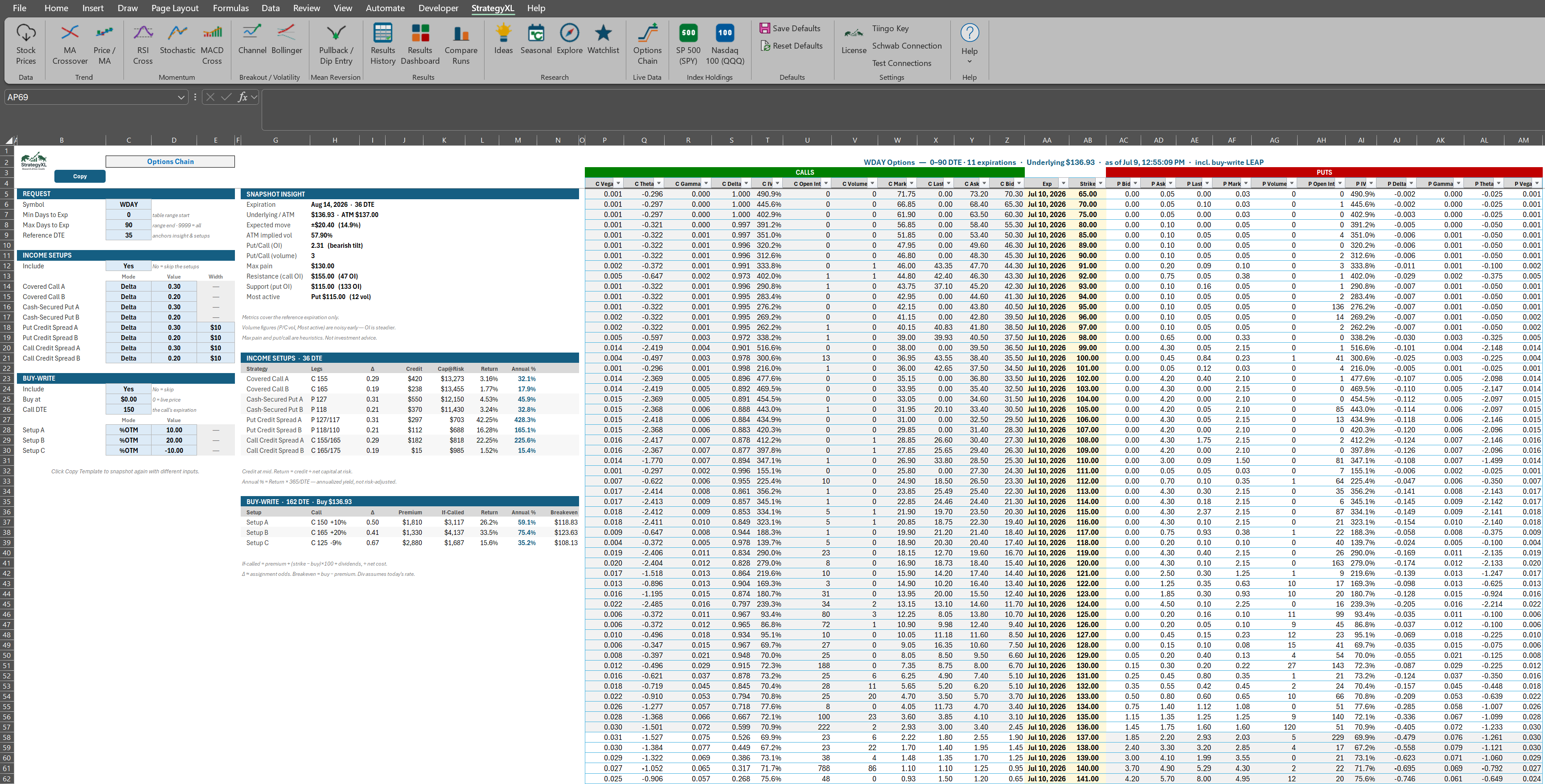The image size is (1545, 784).
Task: Switch to the Data ribbon tab
Action: click(x=271, y=8)
